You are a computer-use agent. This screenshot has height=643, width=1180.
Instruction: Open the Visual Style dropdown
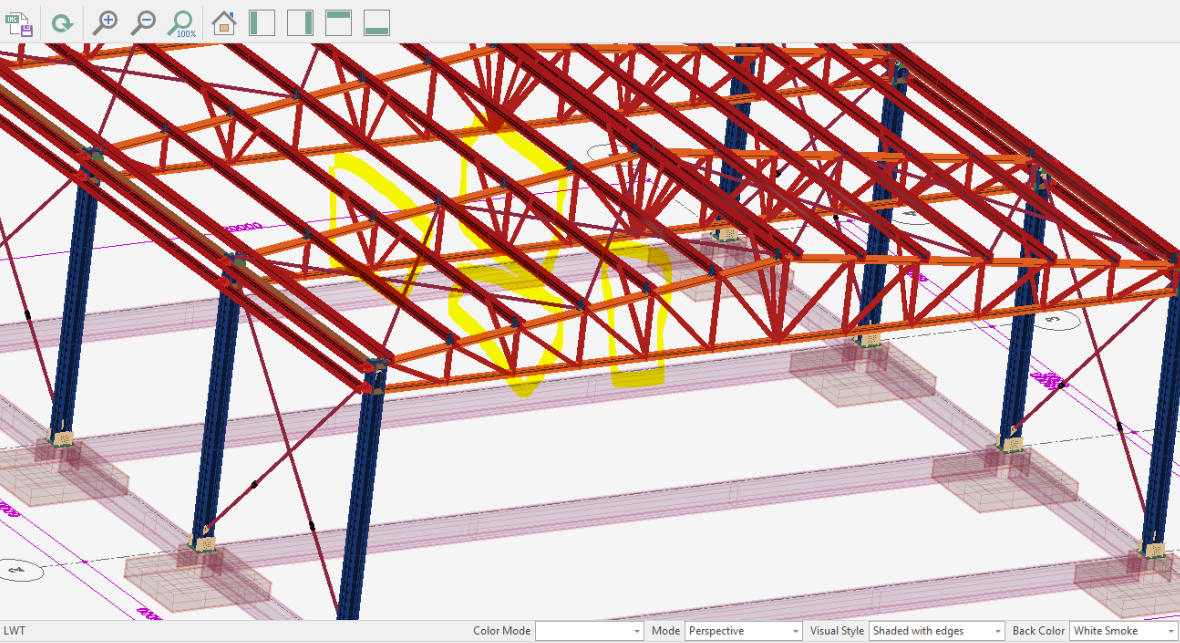[x=937, y=631]
